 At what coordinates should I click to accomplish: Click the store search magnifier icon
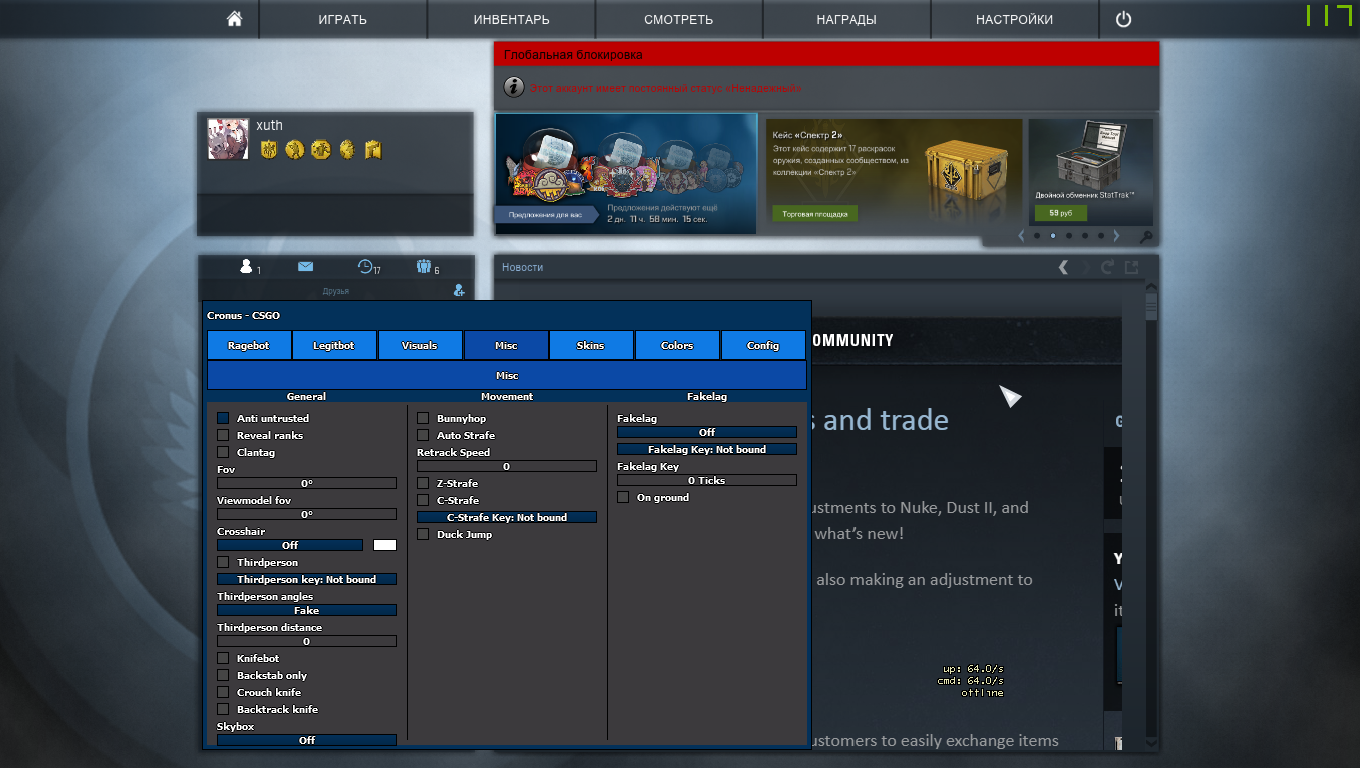1146,237
